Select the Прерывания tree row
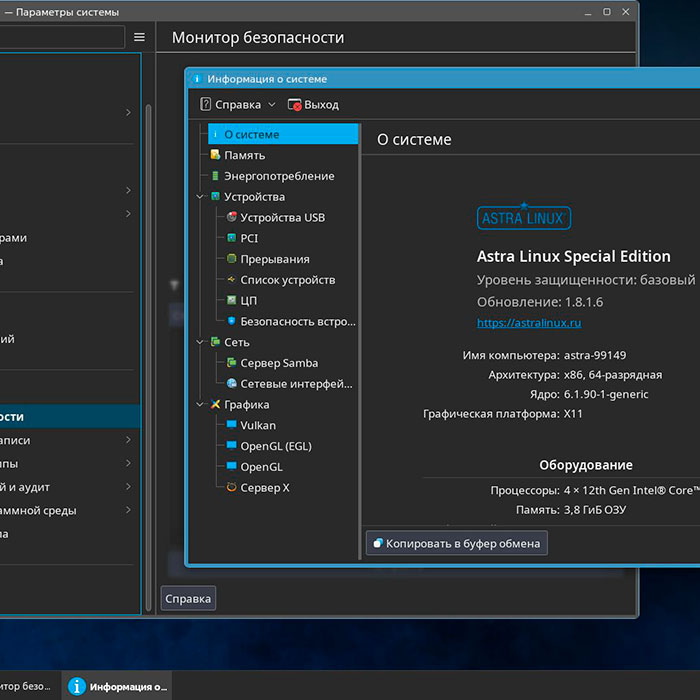Image resolution: width=700 pixels, height=700 pixels. tap(275, 259)
